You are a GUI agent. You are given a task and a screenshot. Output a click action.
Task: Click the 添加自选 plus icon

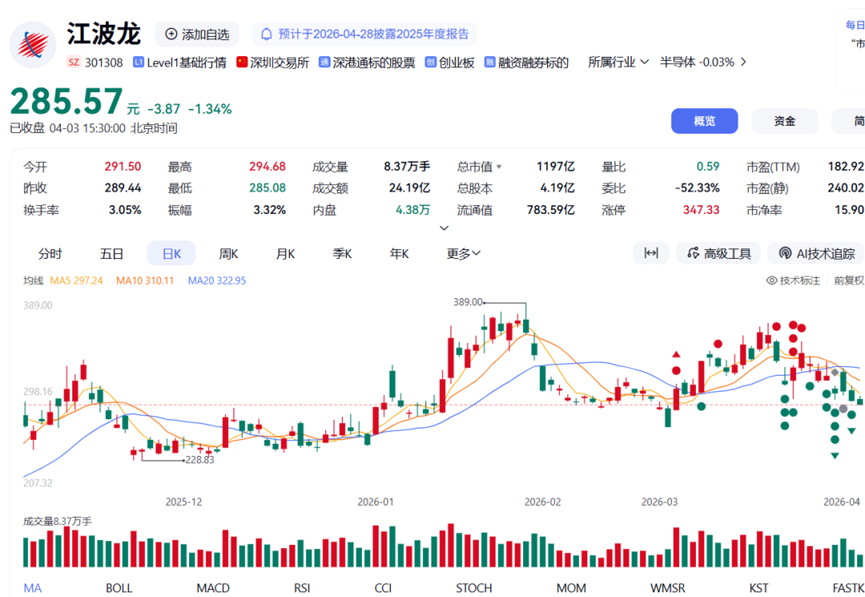(x=171, y=34)
